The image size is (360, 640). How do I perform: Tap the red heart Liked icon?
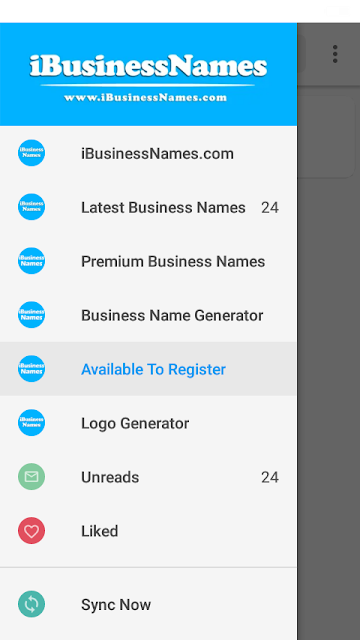[x=31, y=531]
